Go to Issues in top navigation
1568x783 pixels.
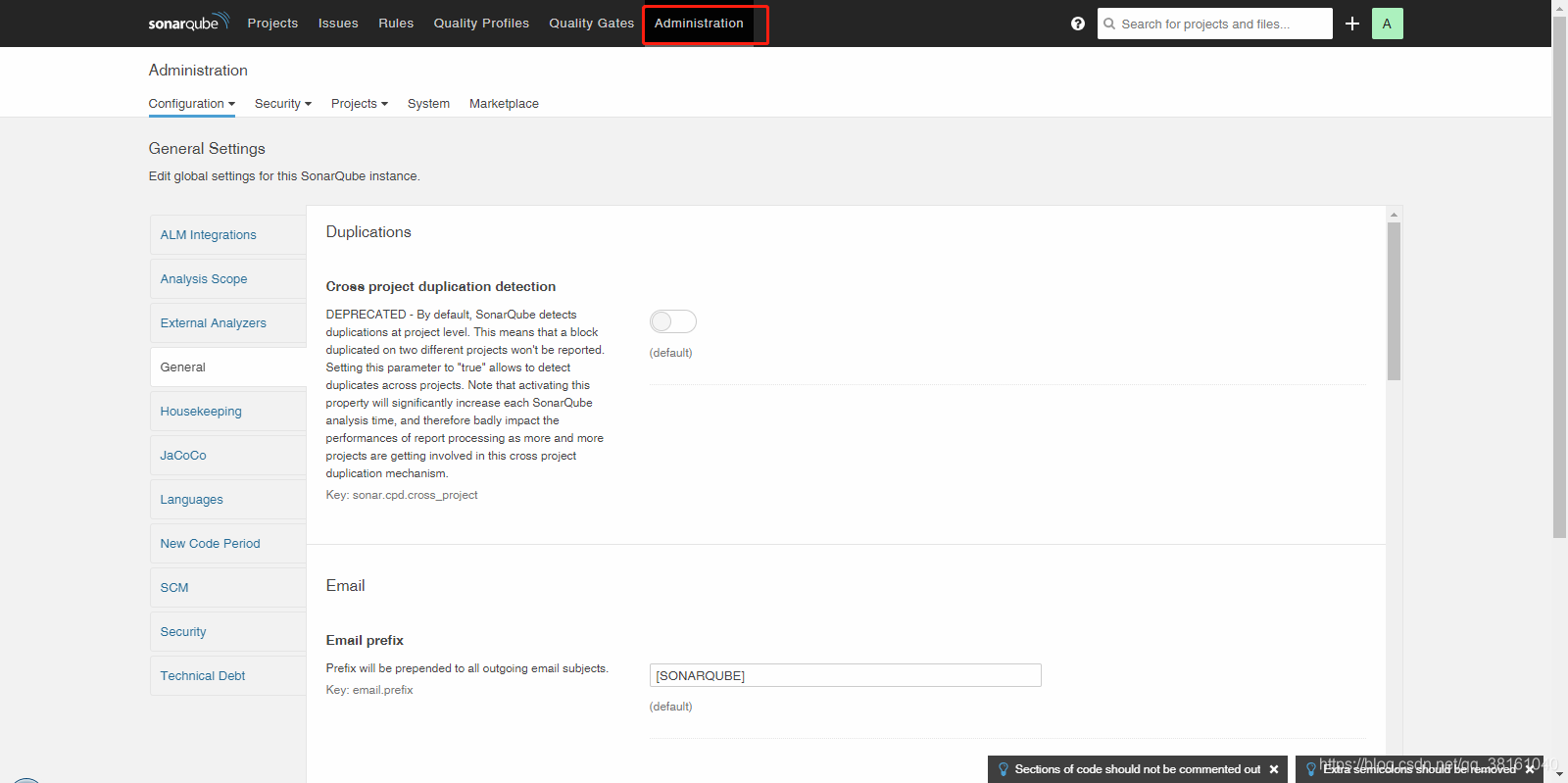coord(338,24)
